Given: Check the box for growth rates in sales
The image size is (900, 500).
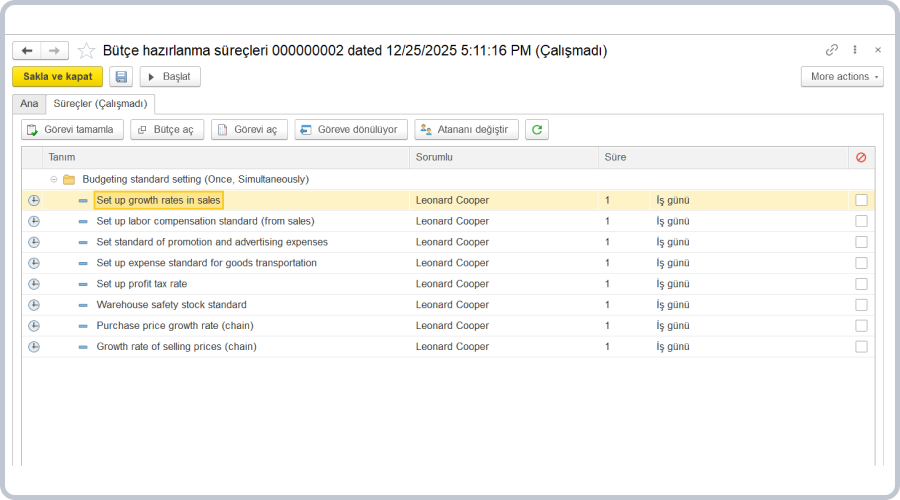Looking at the screenshot, I should 861,200.
